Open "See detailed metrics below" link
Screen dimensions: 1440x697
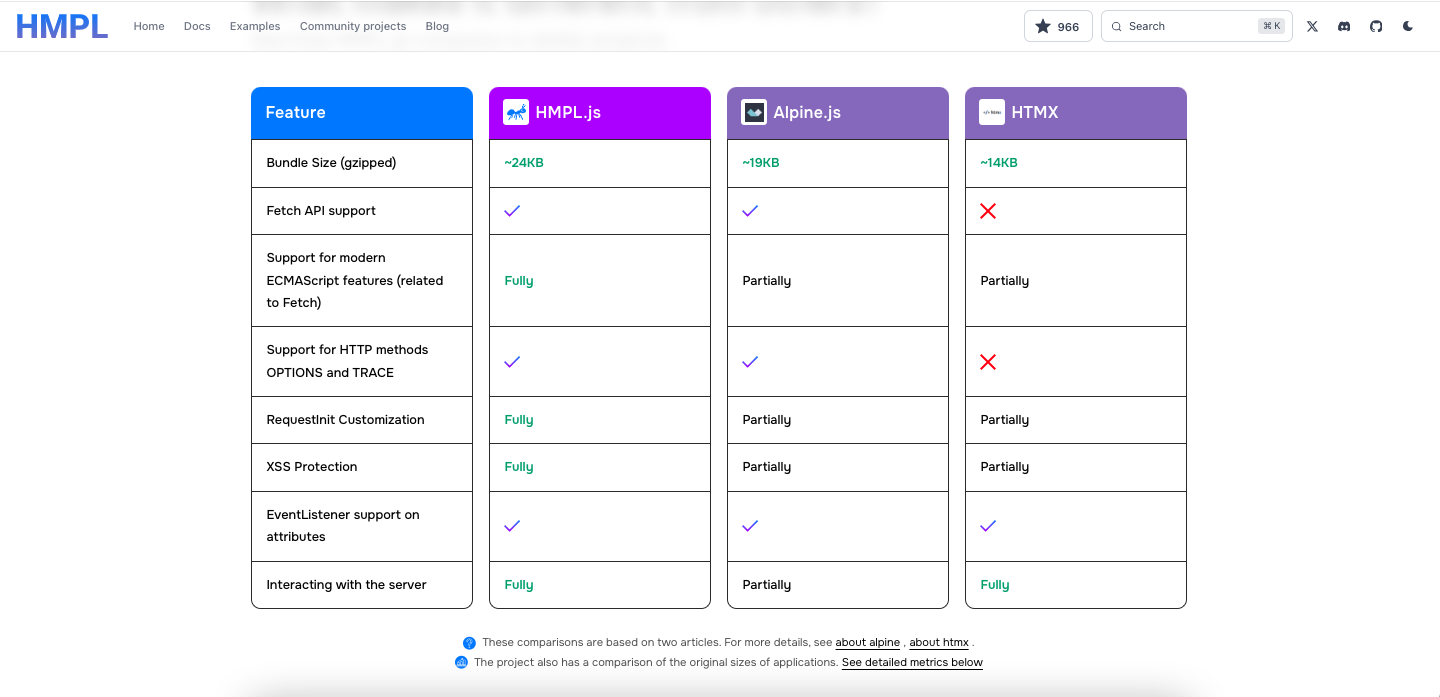click(x=912, y=662)
